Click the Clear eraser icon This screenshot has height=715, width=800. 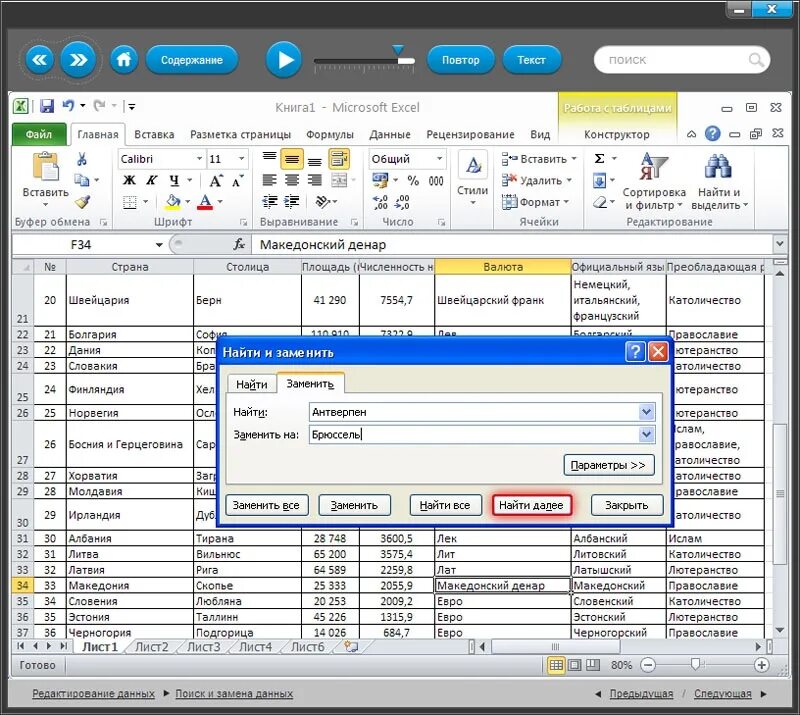(x=600, y=202)
